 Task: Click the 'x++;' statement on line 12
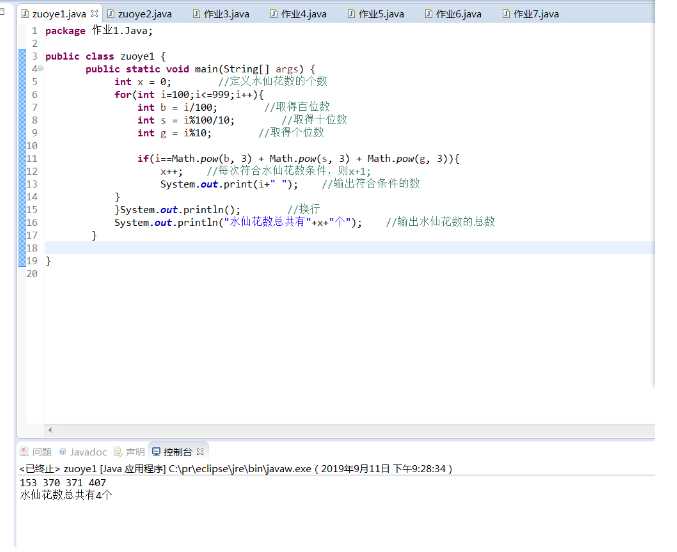coord(171,171)
